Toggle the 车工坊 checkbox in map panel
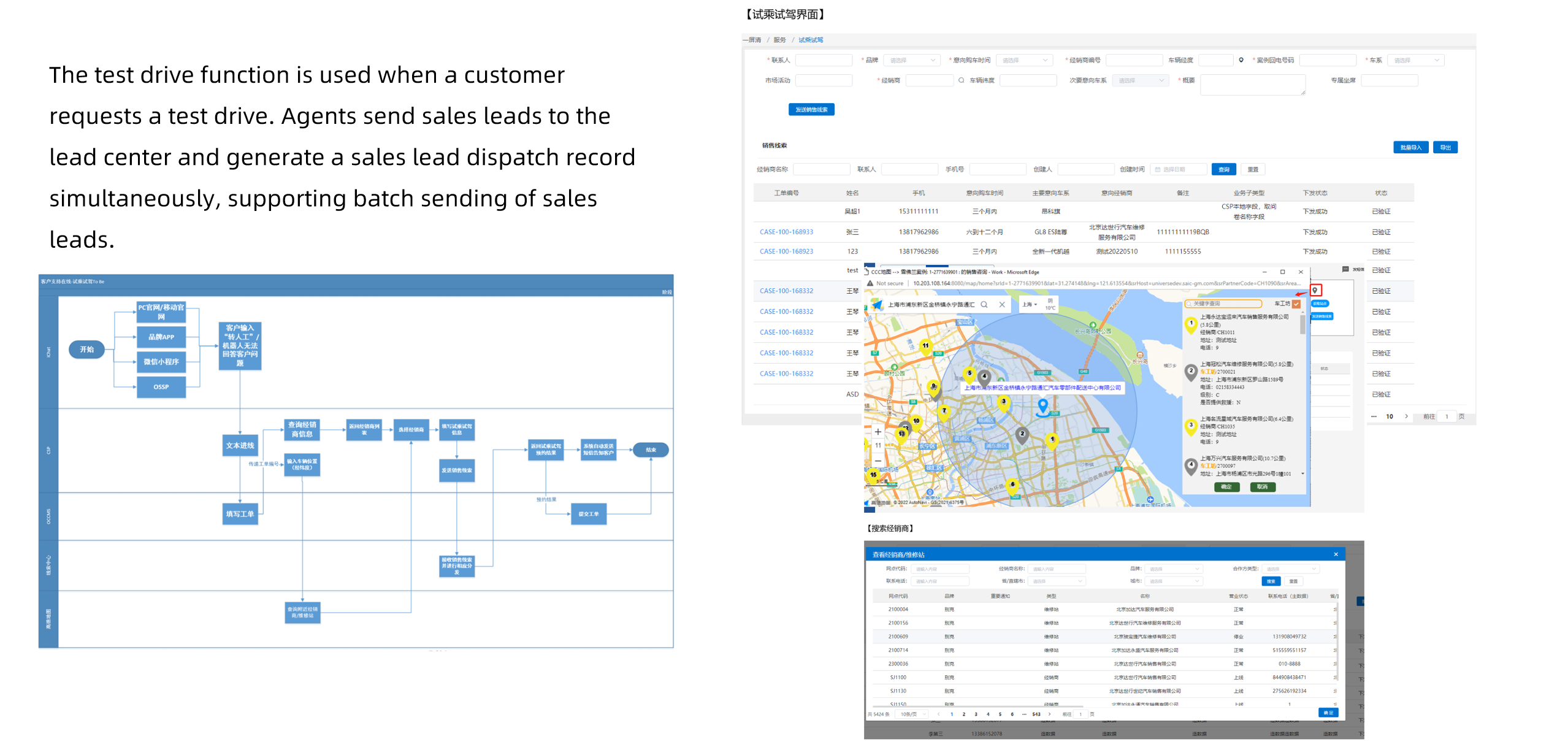The width and height of the screenshot is (1568, 747). (x=1296, y=304)
